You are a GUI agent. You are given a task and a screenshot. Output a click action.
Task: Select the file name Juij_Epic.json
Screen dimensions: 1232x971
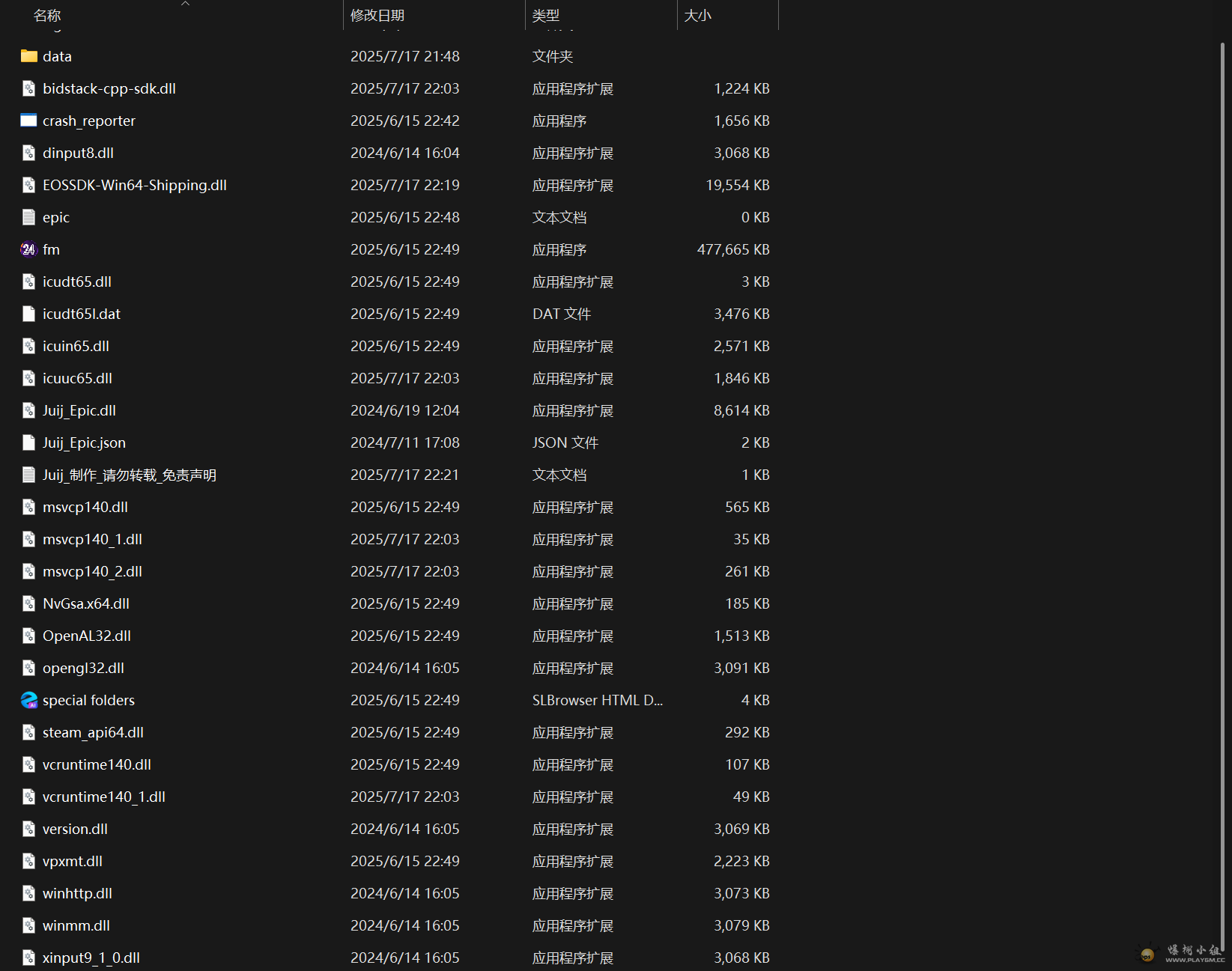tap(84, 442)
